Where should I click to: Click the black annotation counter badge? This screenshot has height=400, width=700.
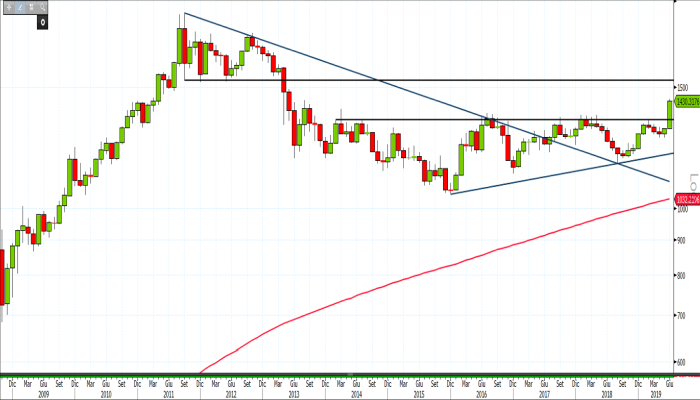(x=42, y=22)
